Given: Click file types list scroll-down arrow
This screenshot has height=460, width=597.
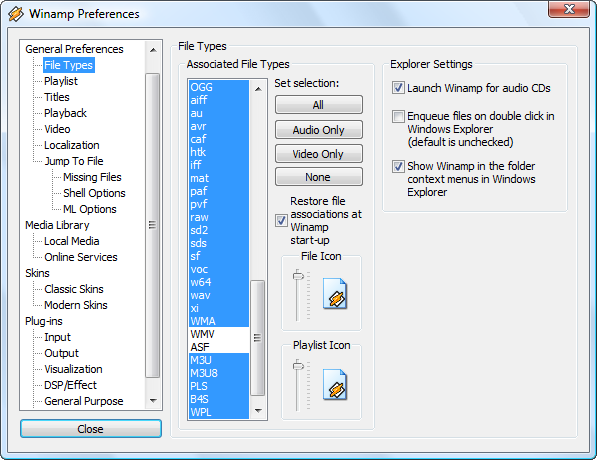Looking at the screenshot, I should click(x=258, y=410).
